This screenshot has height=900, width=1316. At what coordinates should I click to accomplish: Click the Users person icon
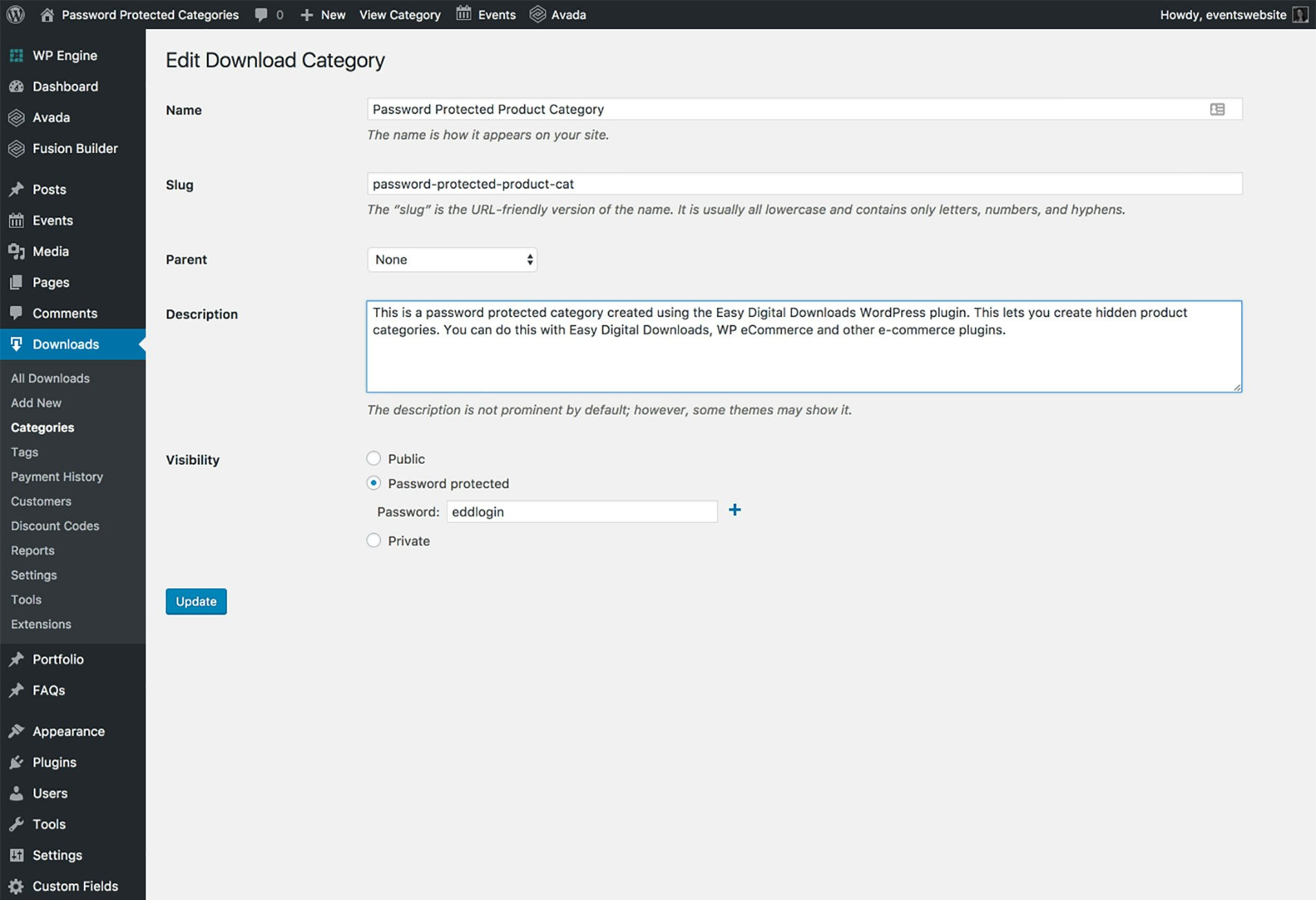(17, 793)
